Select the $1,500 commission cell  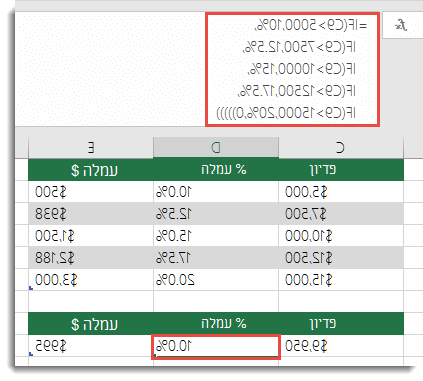coord(91,236)
